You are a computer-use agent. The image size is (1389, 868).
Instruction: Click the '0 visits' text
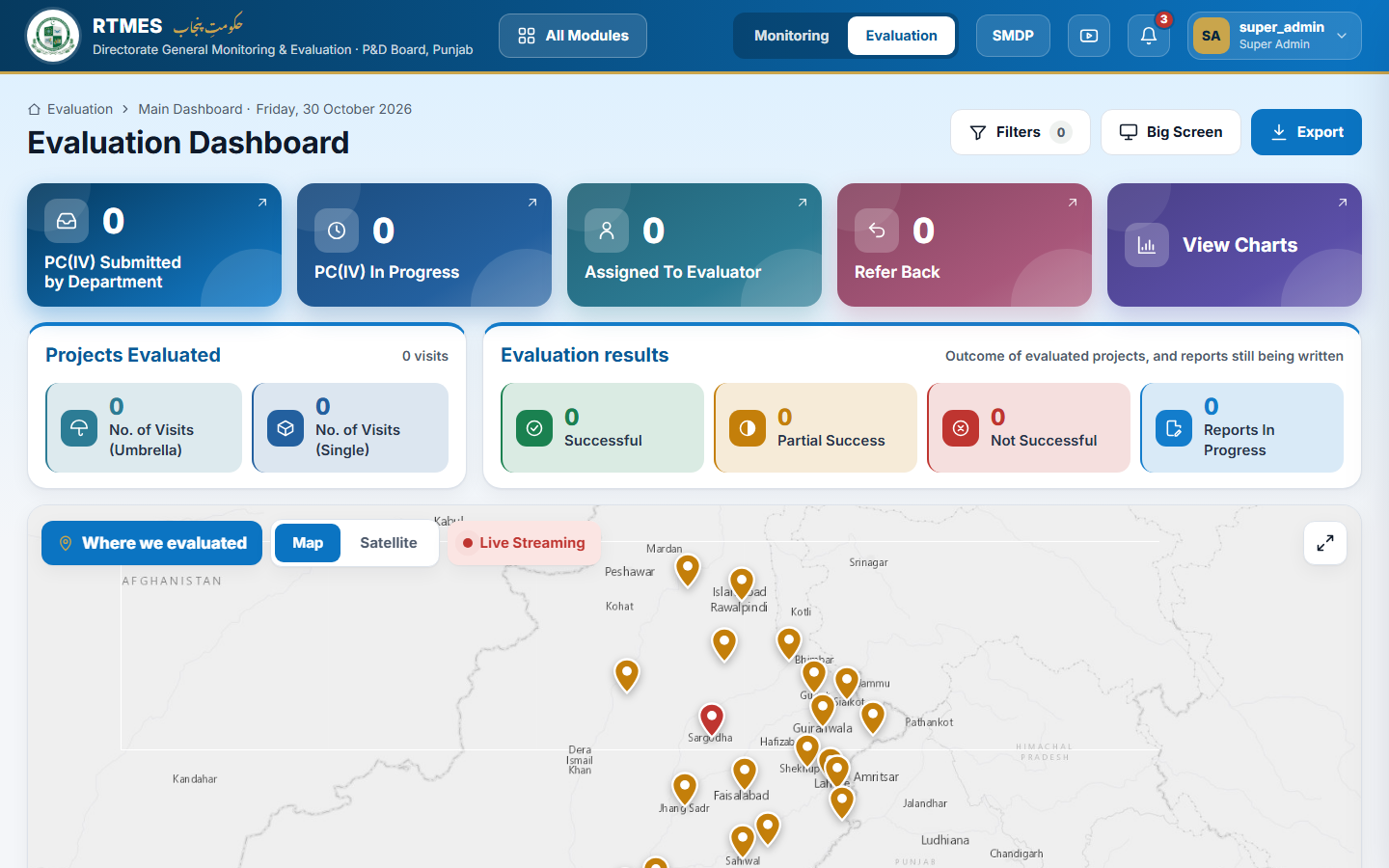click(x=425, y=356)
